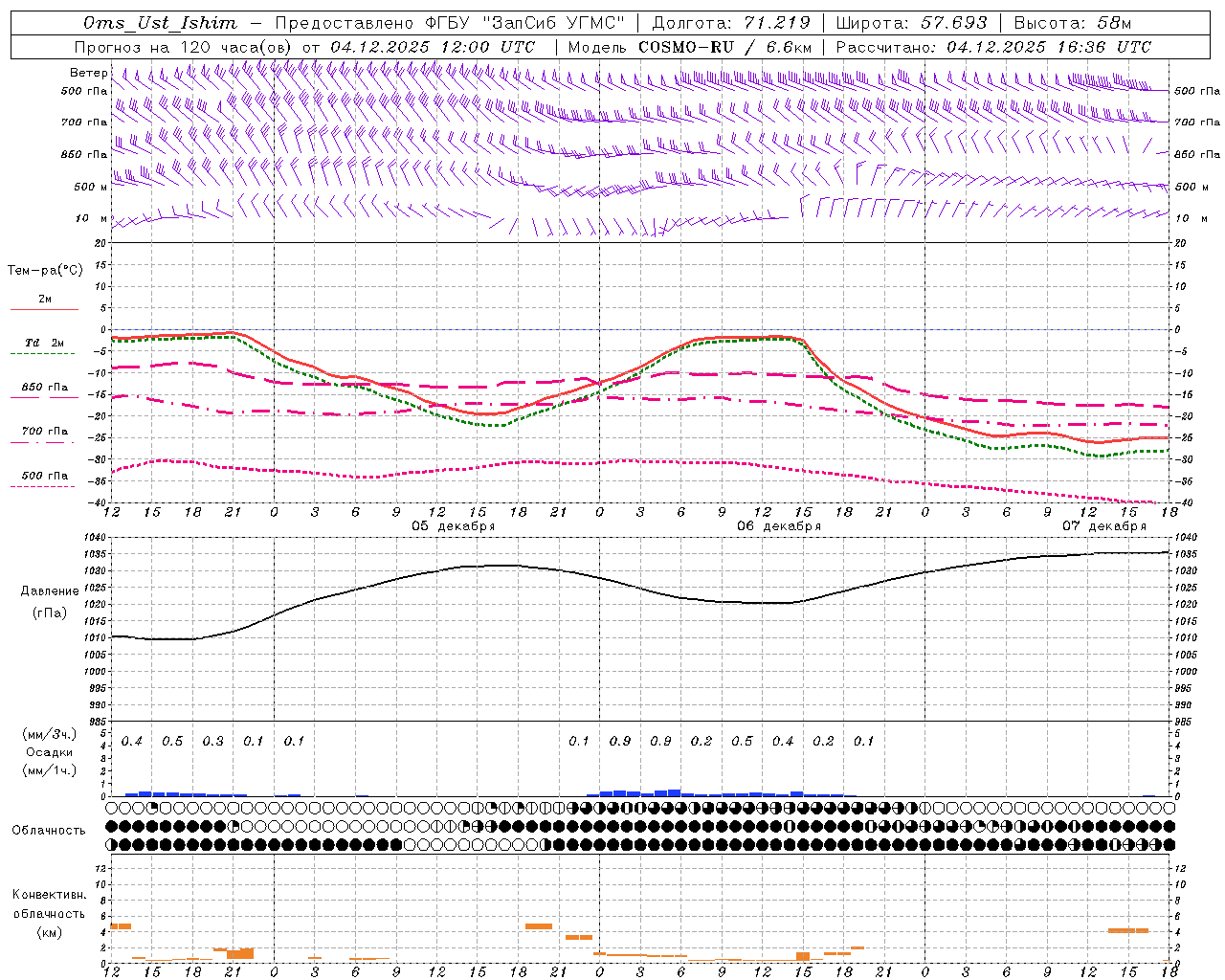
Task: Click the Конвективн. label text
Action: pos(49,895)
